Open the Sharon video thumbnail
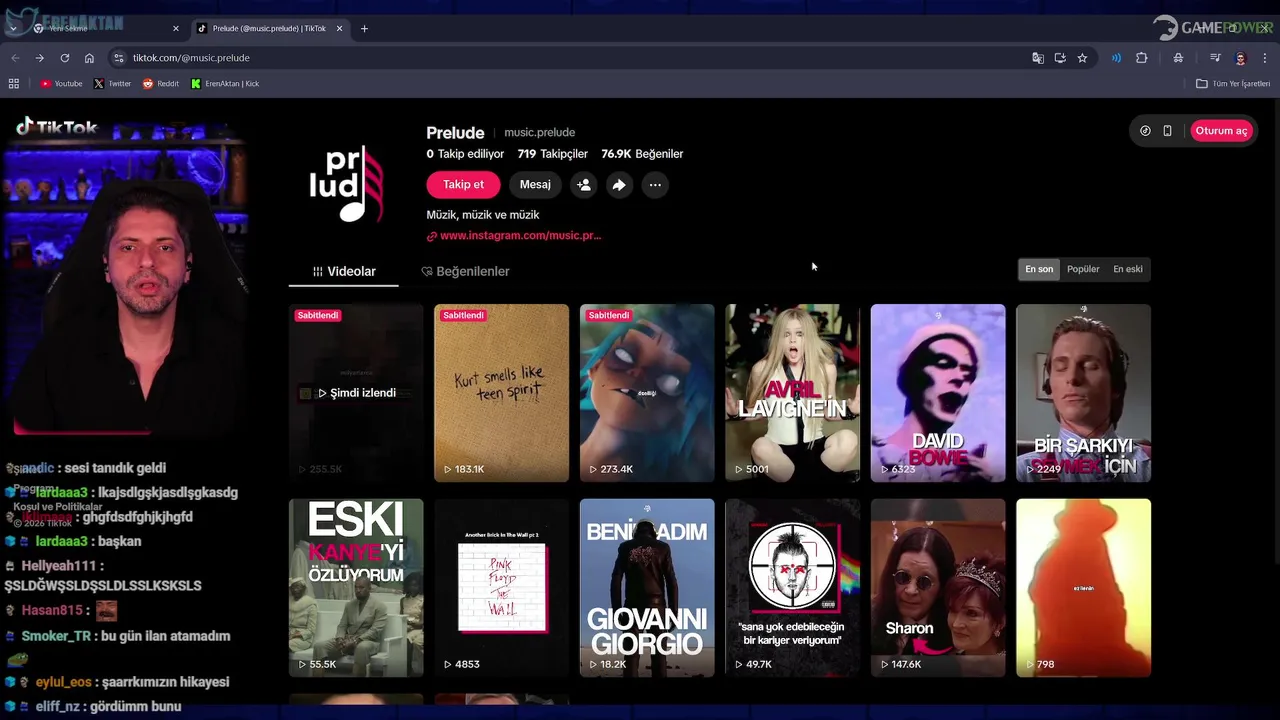1280x720 pixels. [938, 588]
